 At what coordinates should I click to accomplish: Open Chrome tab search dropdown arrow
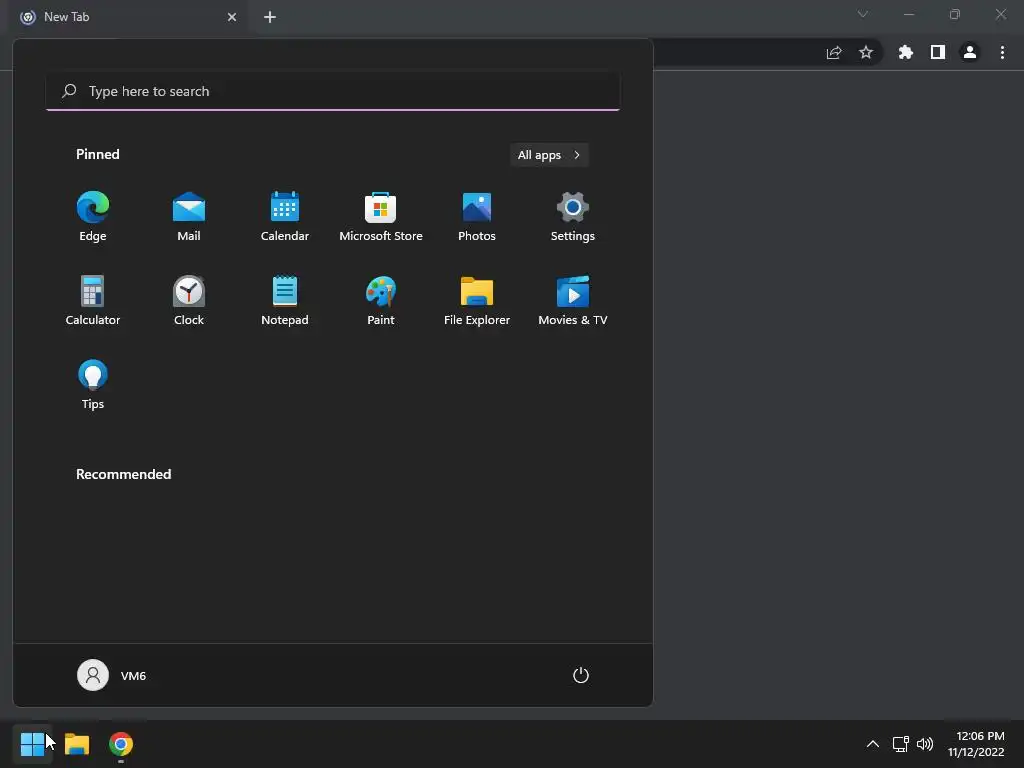tap(863, 14)
